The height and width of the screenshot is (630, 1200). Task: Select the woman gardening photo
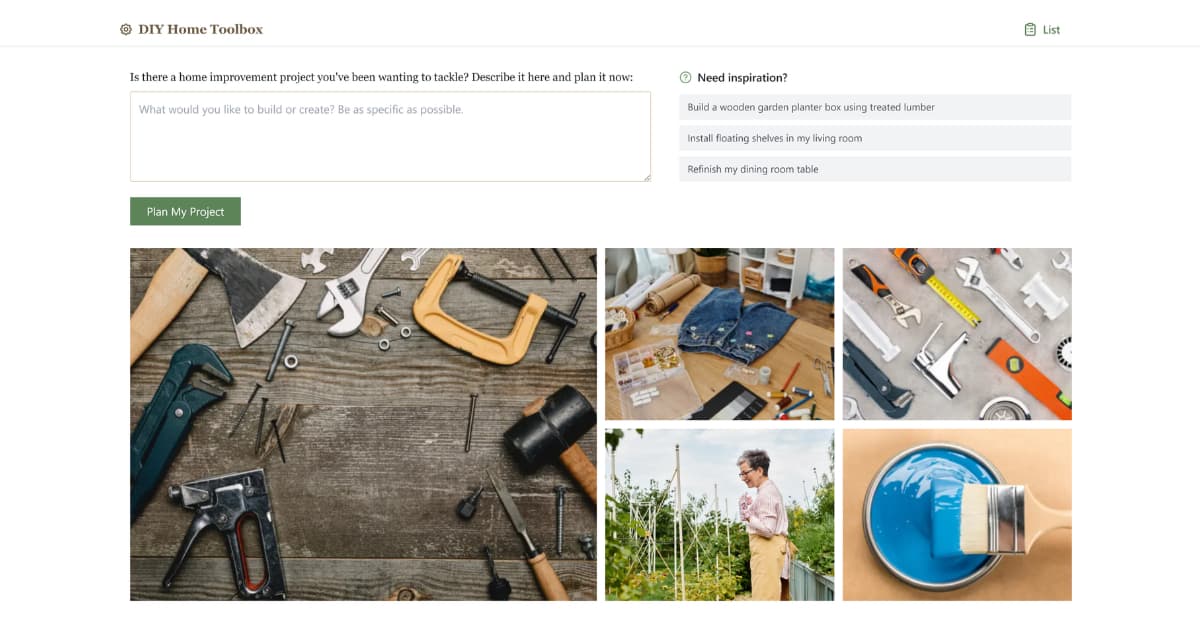pos(719,514)
